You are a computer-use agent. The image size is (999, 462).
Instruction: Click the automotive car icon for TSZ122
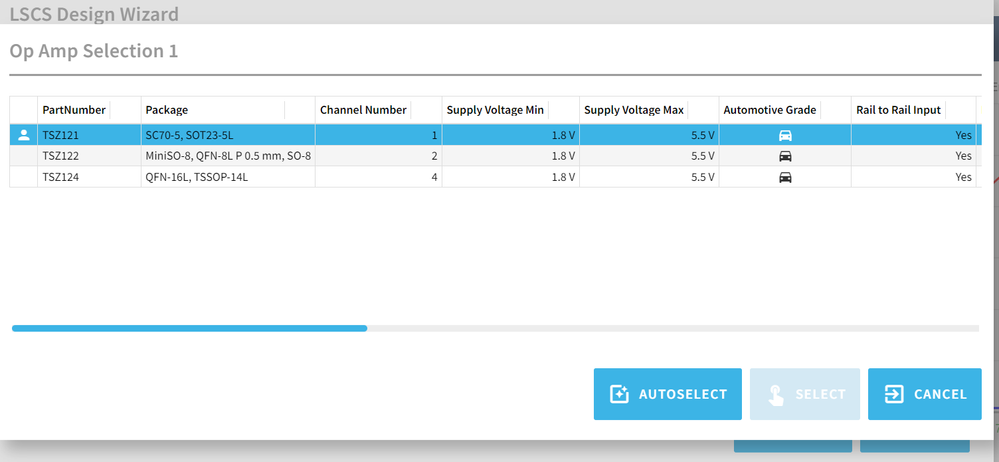786,156
